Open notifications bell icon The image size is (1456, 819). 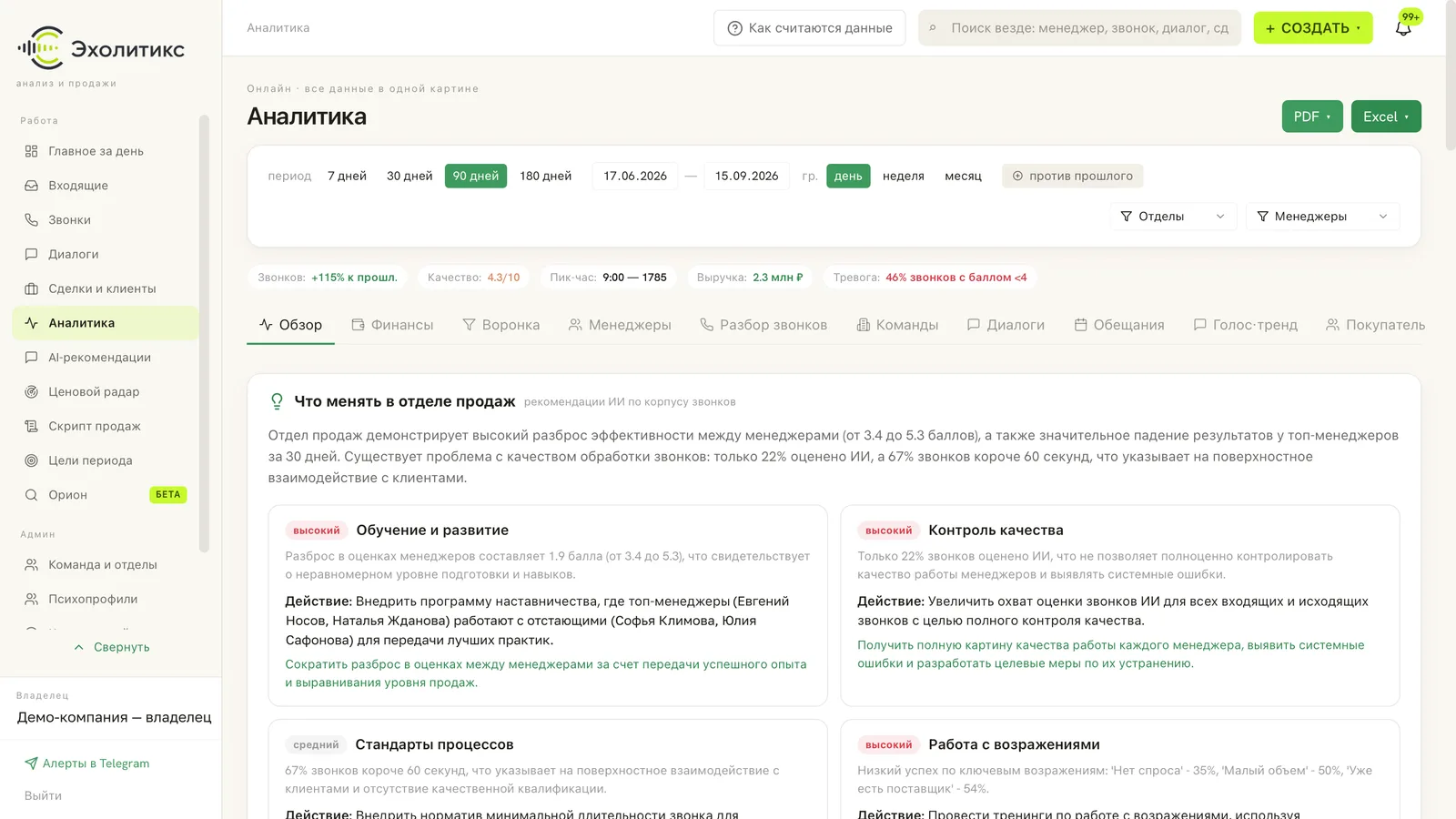[x=1403, y=28]
